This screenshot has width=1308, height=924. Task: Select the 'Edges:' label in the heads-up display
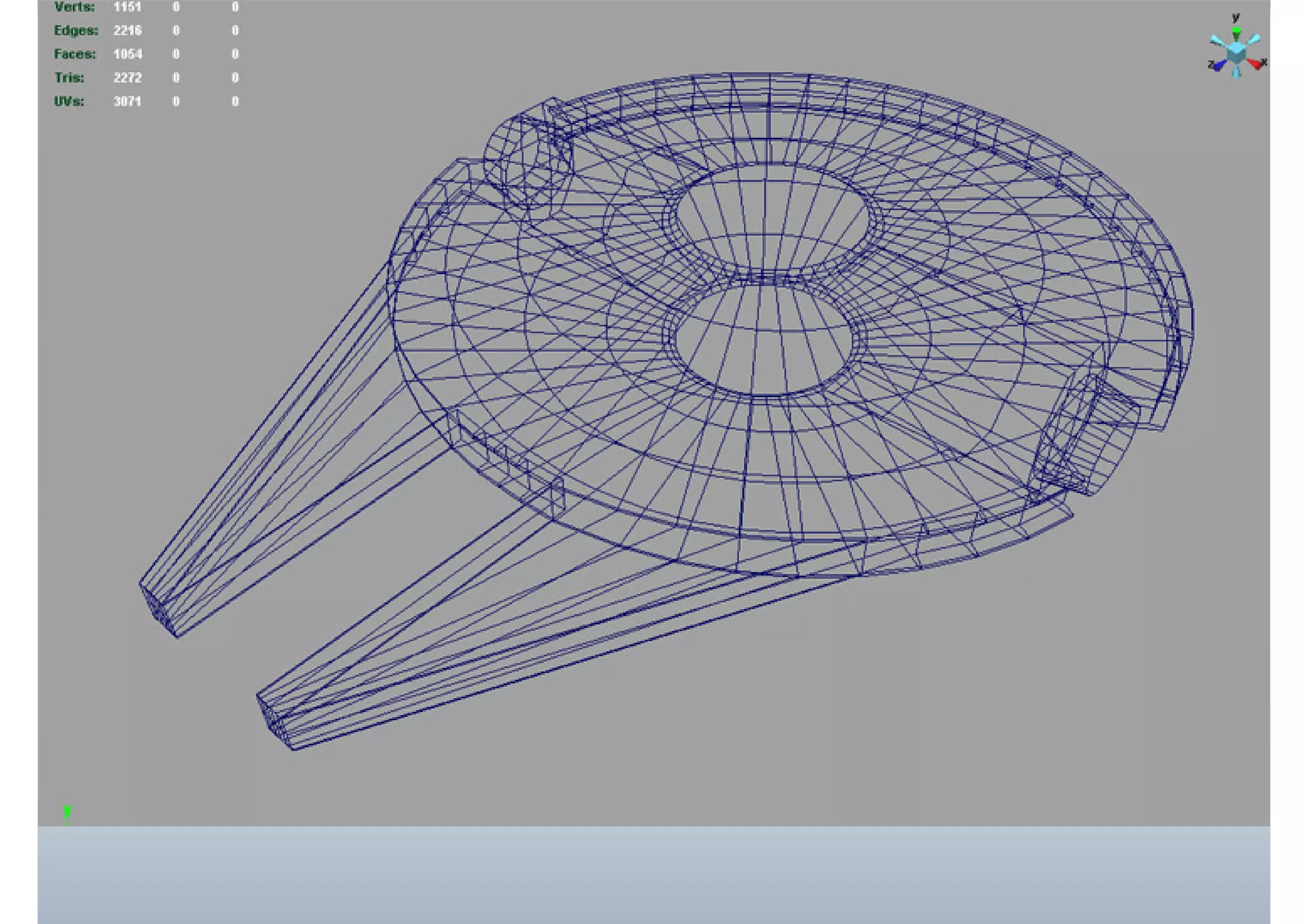pyautogui.click(x=76, y=31)
